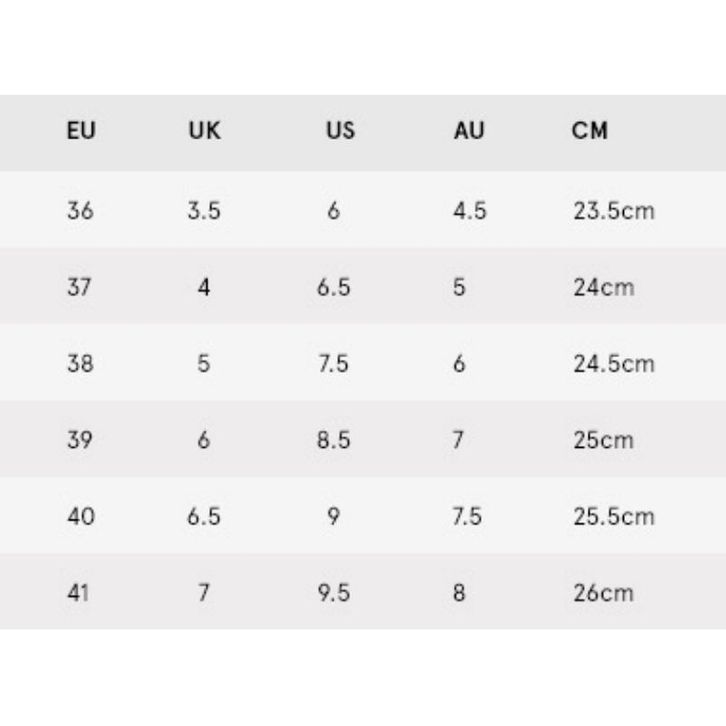
Task: Click the EU column header
Action: click(x=81, y=131)
